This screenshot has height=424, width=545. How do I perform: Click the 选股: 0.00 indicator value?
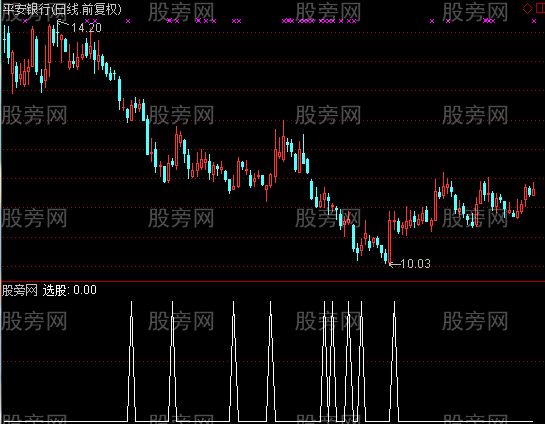tap(70, 290)
